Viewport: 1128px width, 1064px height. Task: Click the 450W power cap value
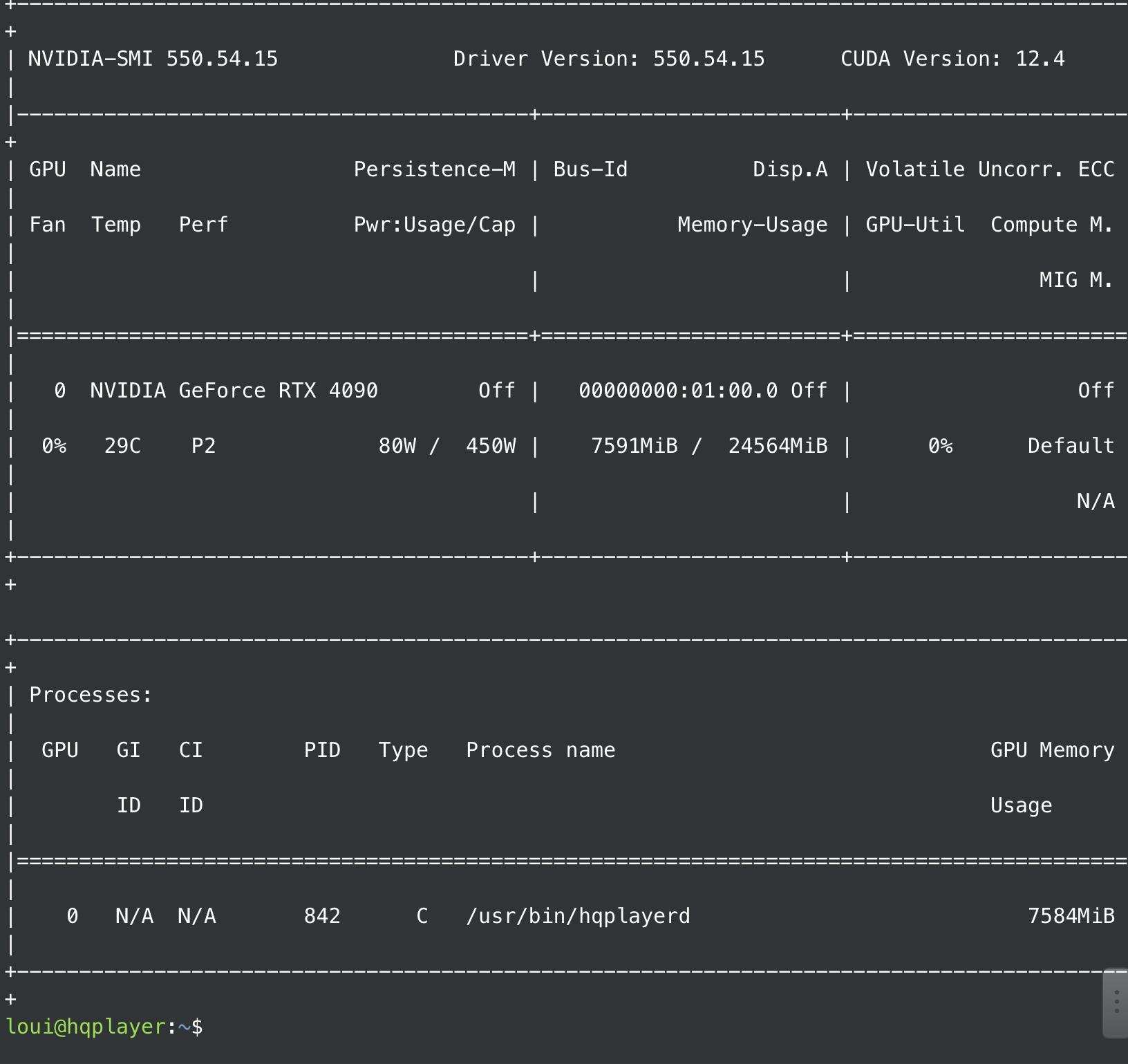click(491, 446)
